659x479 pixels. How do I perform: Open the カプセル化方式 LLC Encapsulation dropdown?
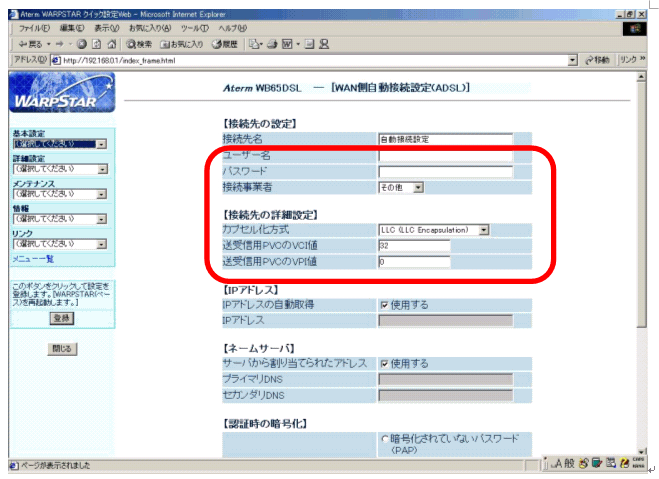coord(434,230)
